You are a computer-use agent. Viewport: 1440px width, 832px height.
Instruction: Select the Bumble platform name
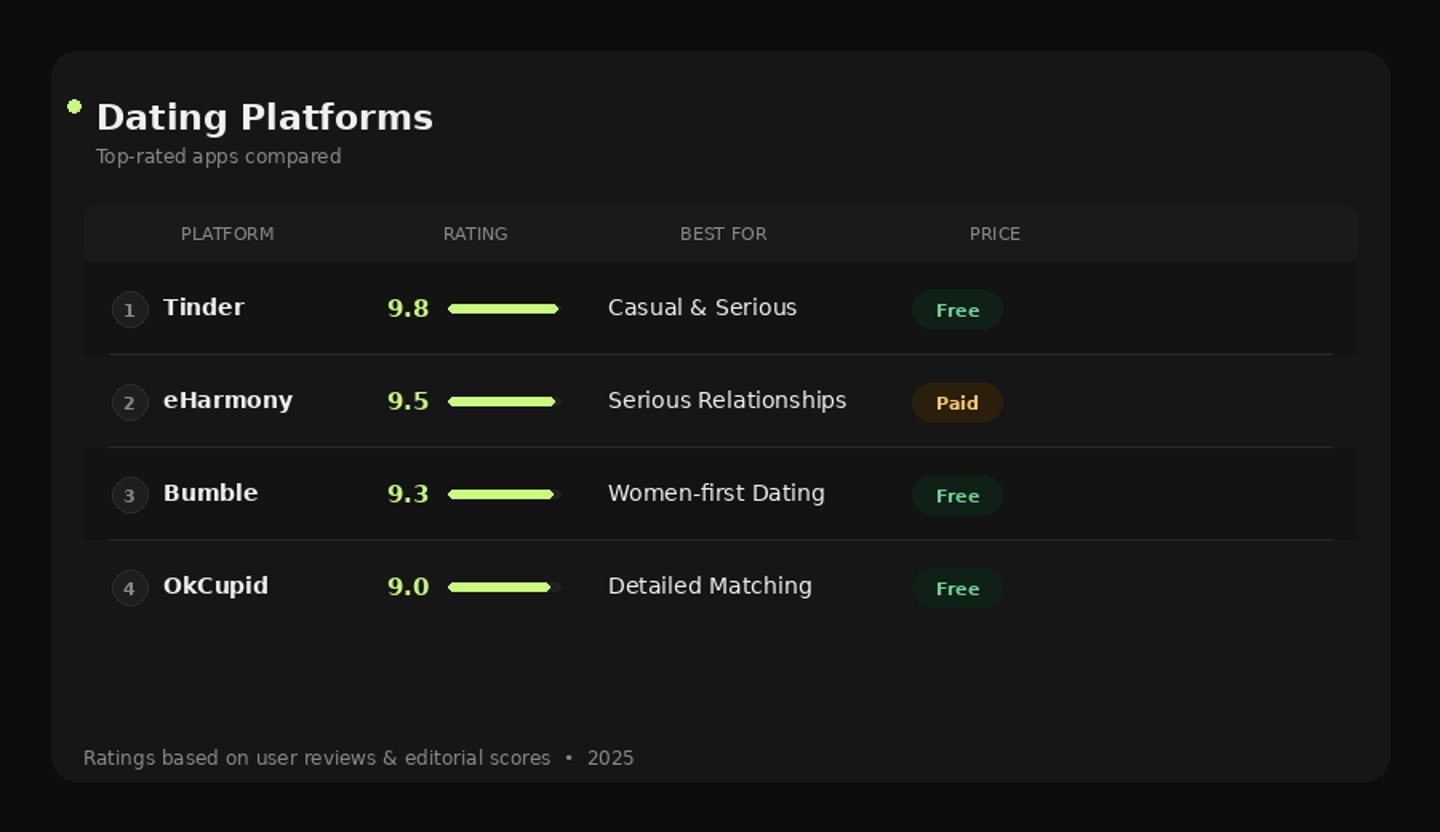tap(210, 493)
